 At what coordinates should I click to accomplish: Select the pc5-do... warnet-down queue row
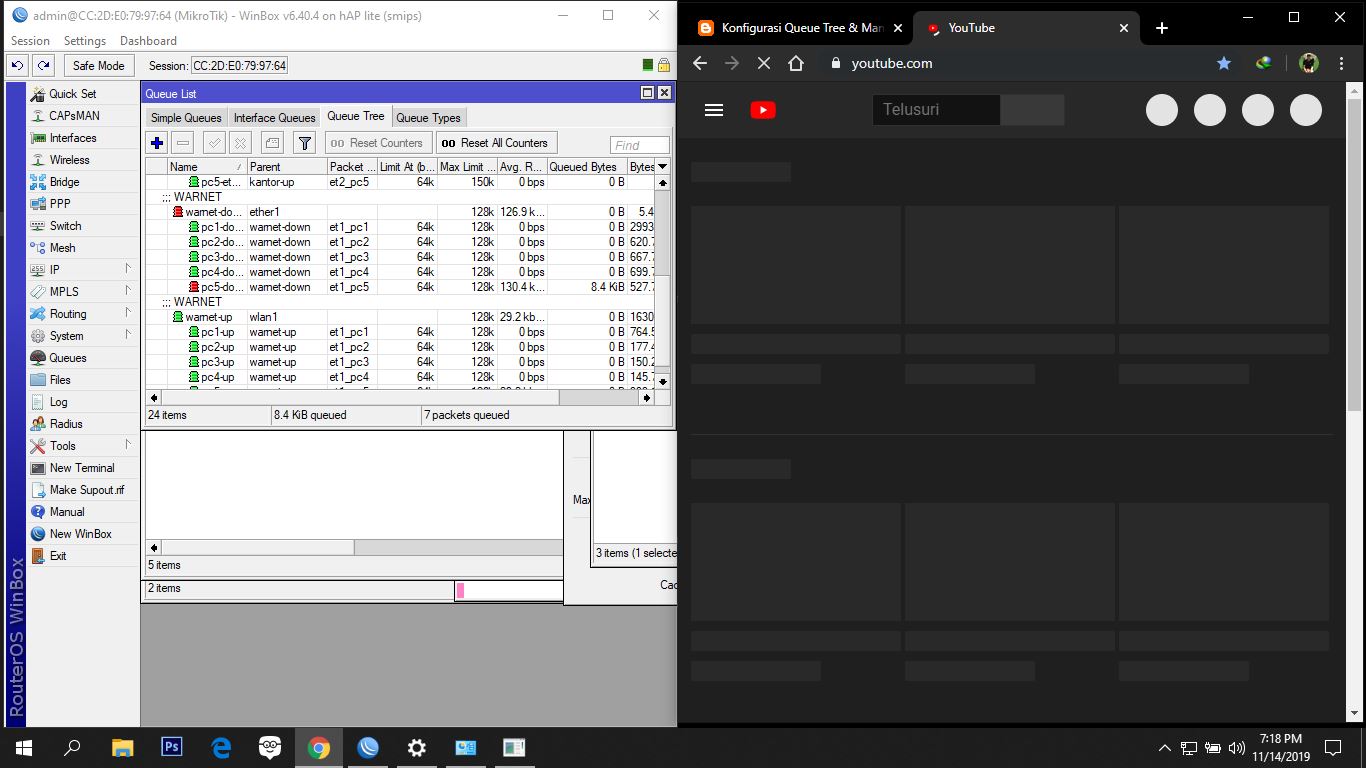point(400,287)
